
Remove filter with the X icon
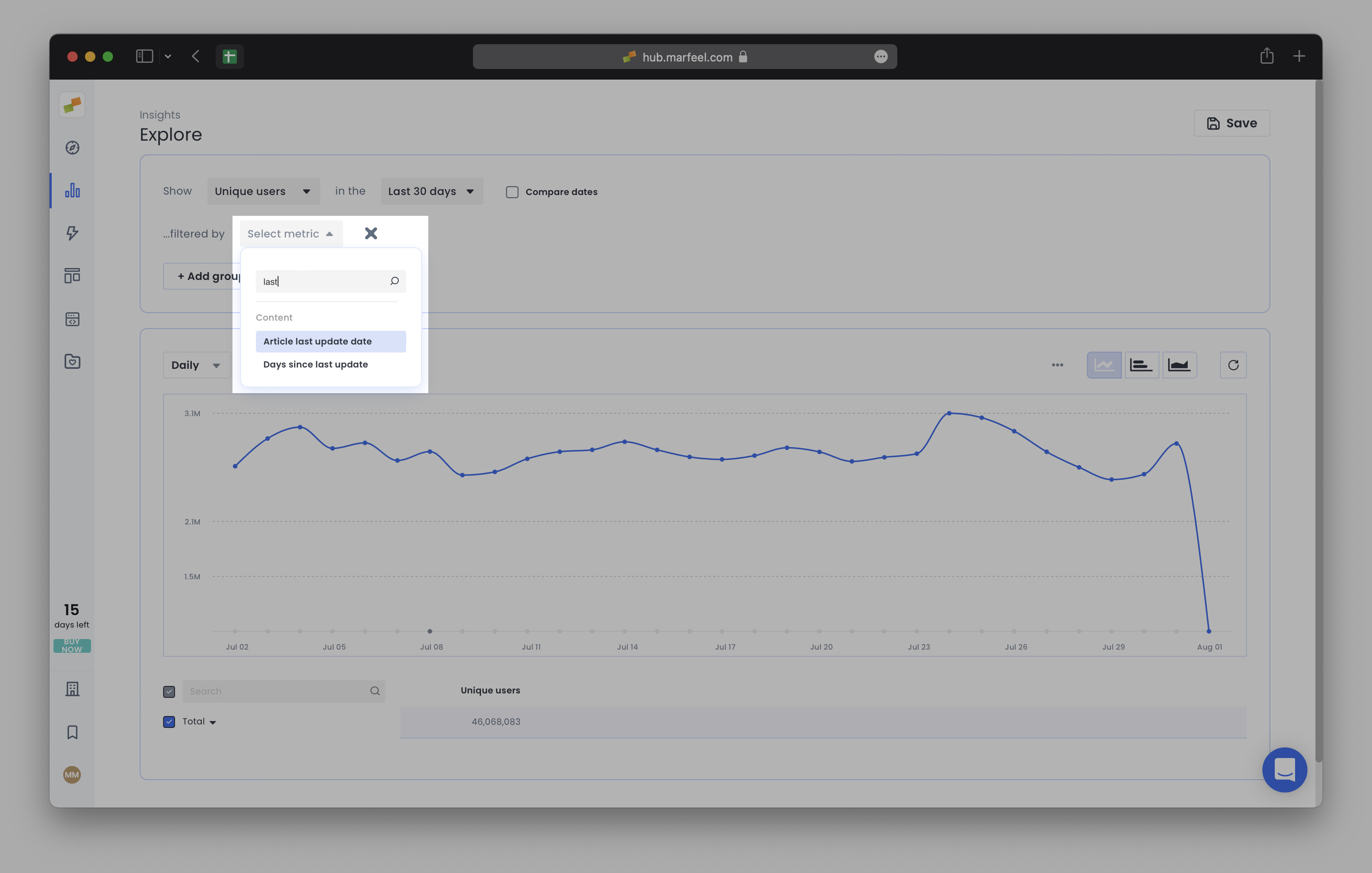(x=371, y=233)
